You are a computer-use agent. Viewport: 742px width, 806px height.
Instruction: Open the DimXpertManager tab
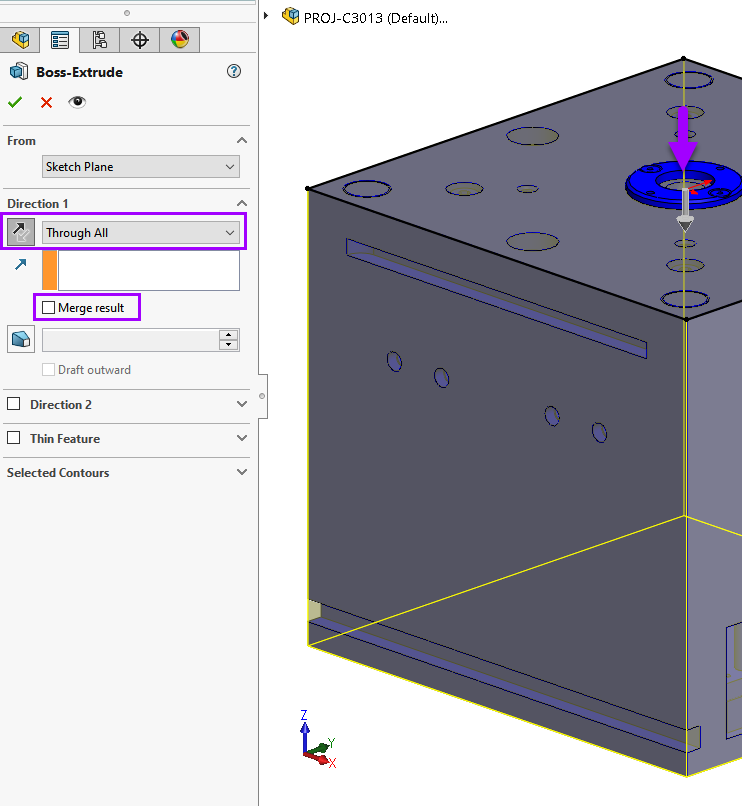pyautogui.click(x=140, y=40)
